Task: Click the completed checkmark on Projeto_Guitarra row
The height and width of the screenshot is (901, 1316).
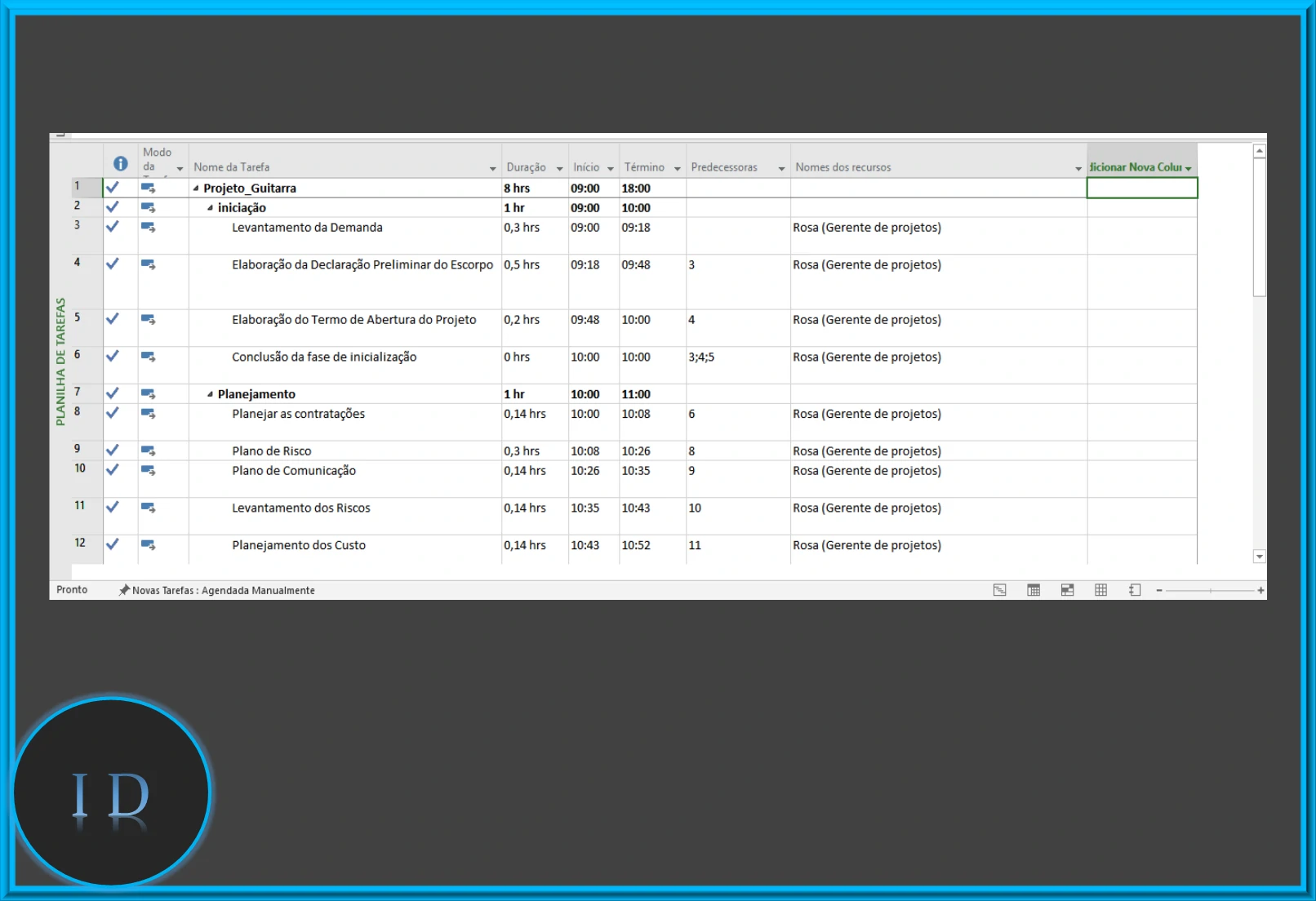Action: (x=113, y=187)
